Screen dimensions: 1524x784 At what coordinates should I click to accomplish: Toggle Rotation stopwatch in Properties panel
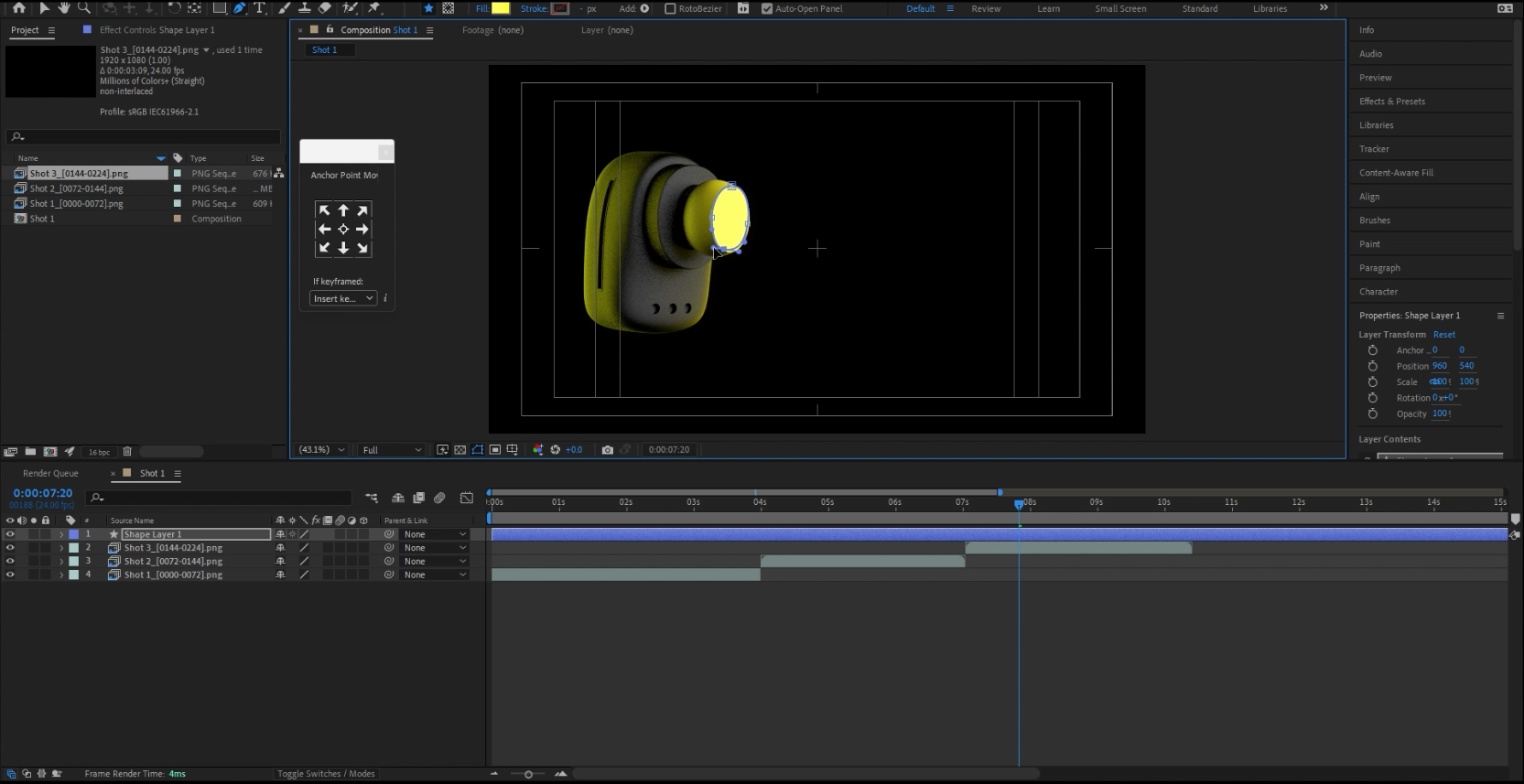1372,398
